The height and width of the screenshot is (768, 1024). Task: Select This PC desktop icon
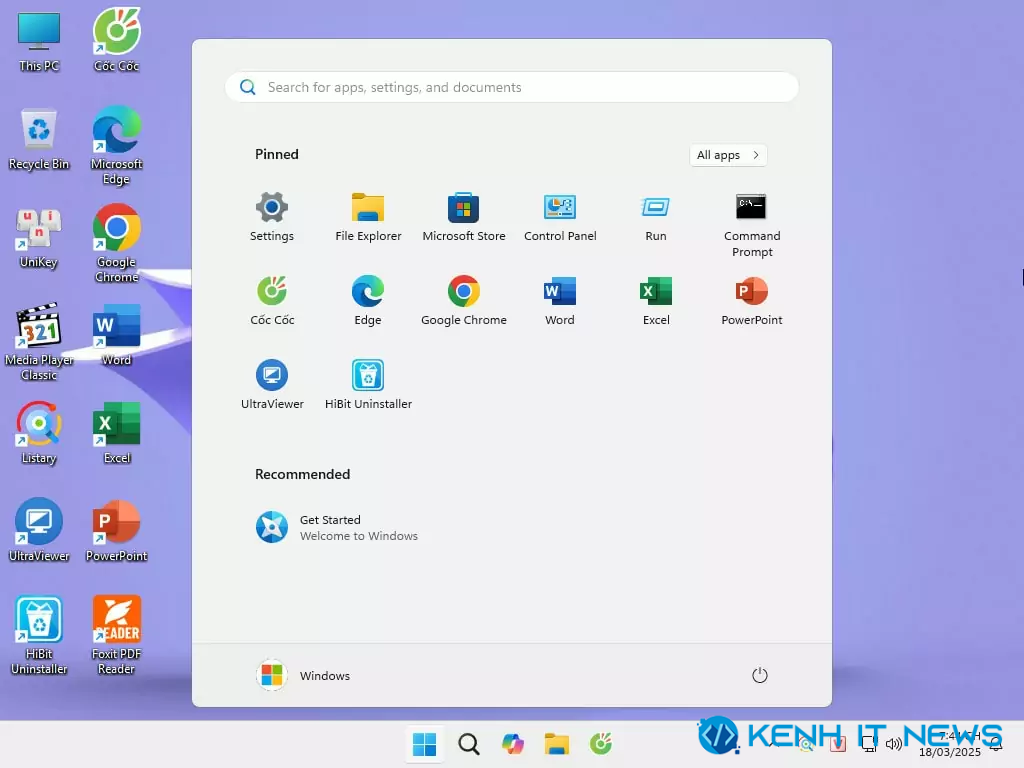click(x=39, y=42)
